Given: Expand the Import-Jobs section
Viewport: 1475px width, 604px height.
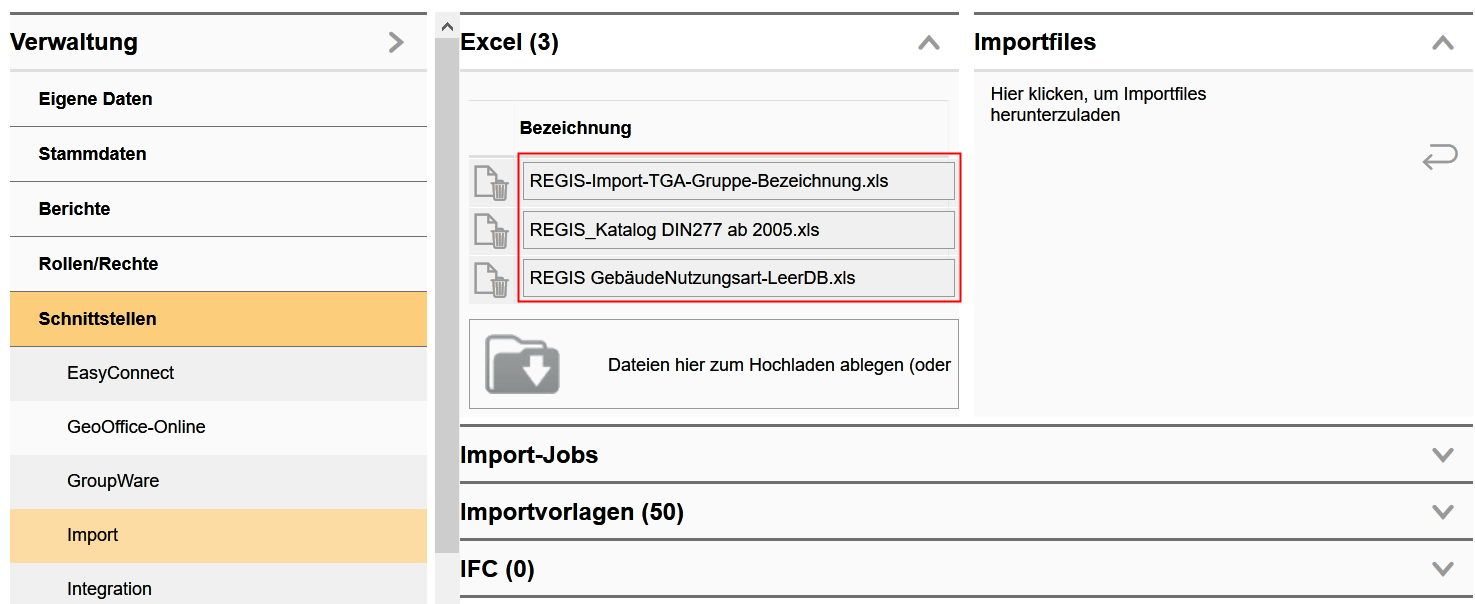Looking at the screenshot, I should (1442, 455).
